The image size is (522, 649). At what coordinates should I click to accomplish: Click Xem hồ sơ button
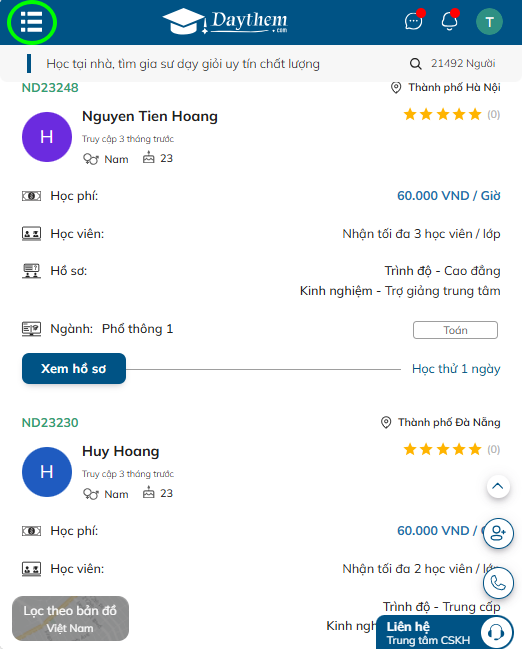pyautogui.click(x=74, y=368)
